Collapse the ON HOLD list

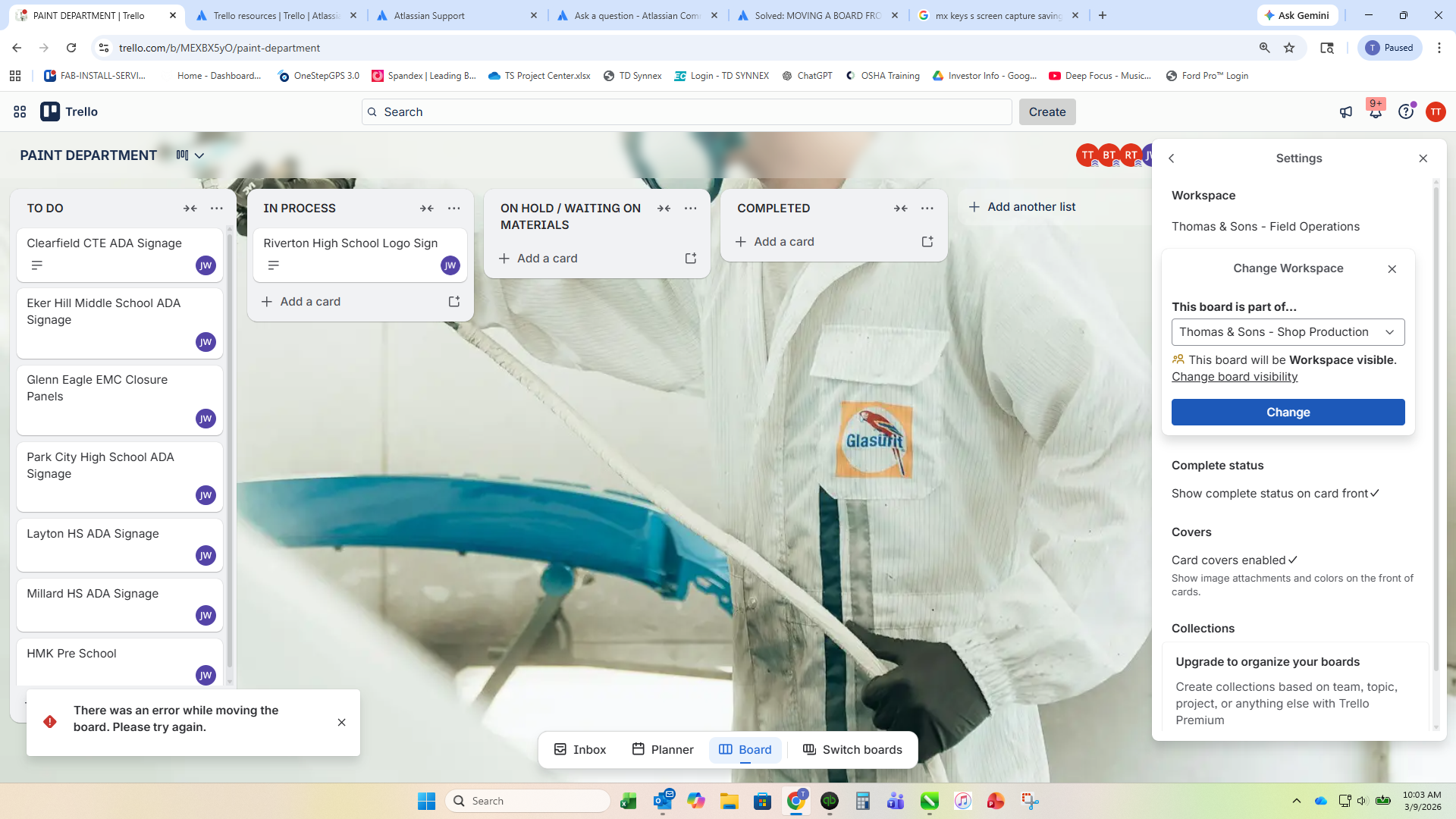click(664, 209)
